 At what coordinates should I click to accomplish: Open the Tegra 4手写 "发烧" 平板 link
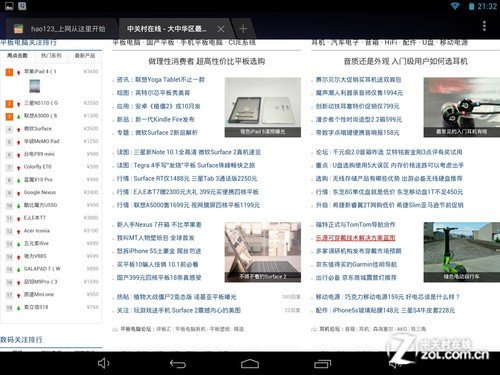coord(165,165)
